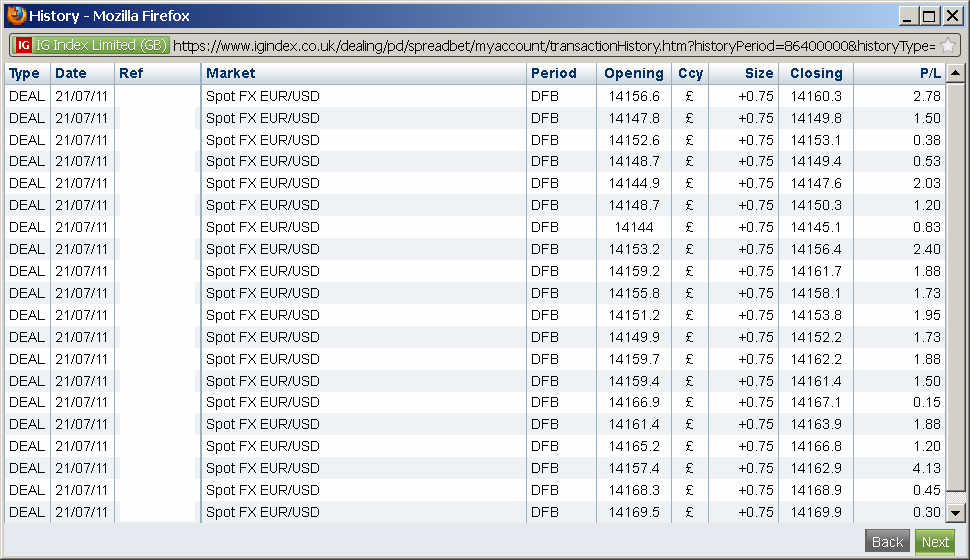
Task: Bookmark this page with the star icon
Action: pyautogui.click(x=947, y=46)
